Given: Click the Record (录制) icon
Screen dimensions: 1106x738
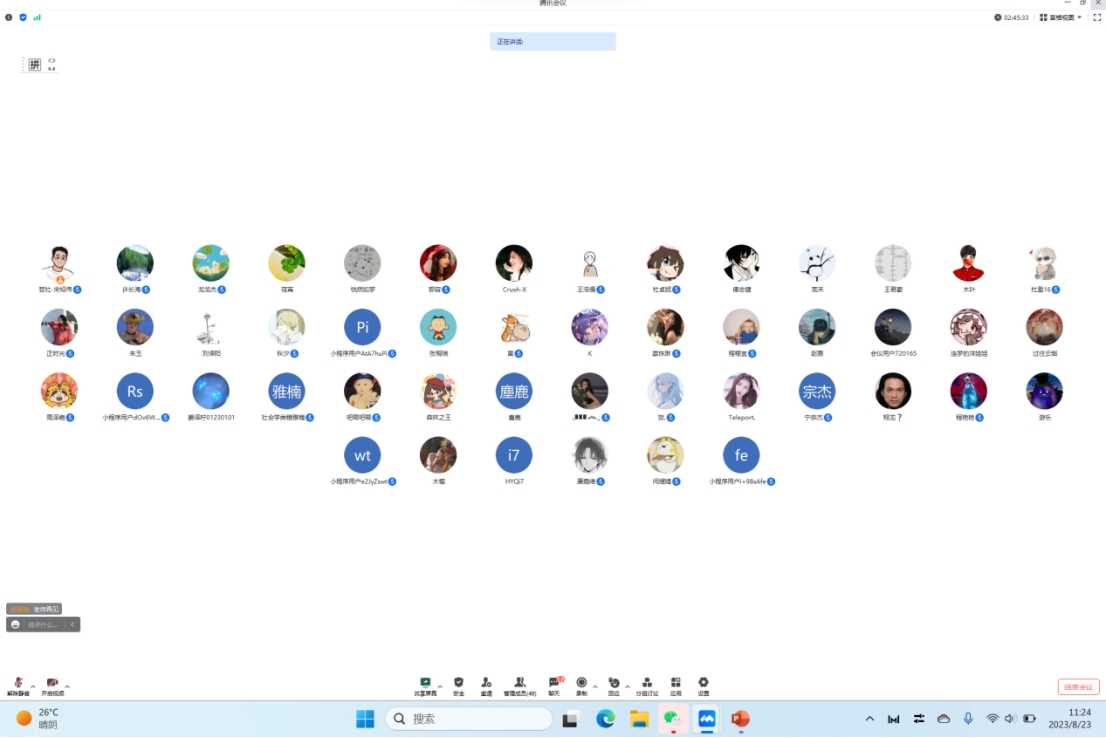Looking at the screenshot, I should [x=581, y=684].
